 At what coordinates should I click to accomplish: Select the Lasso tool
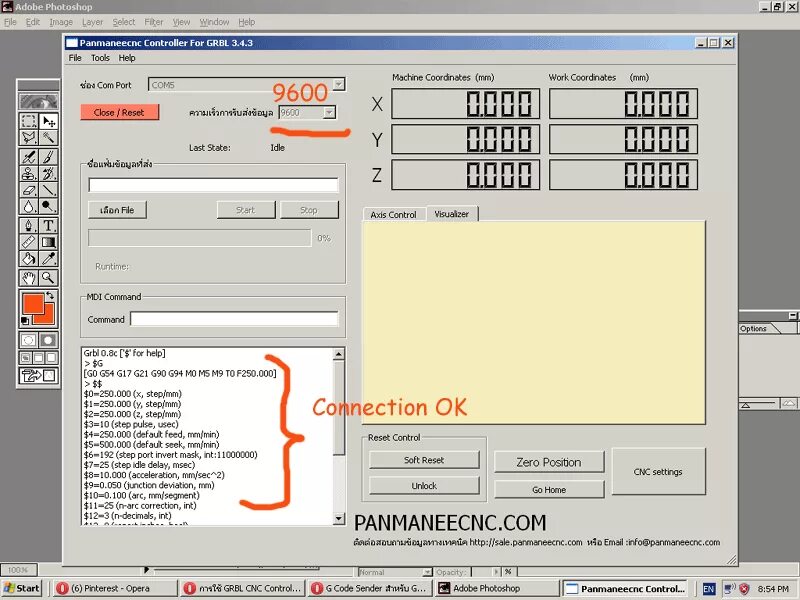(x=29, y=137)
